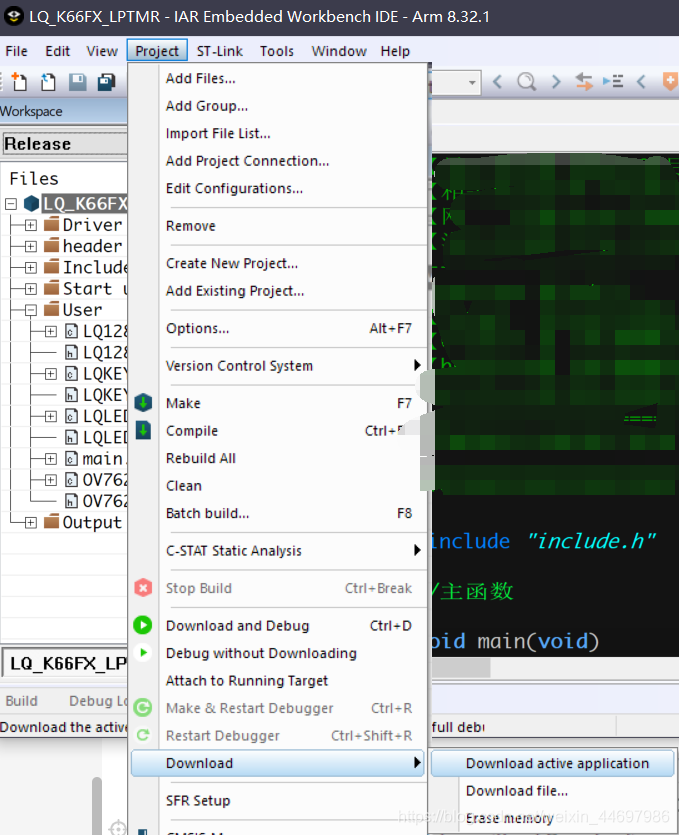Open the toolbar combo box dropdown arrow
679x835 pixels.
[472, 83]
